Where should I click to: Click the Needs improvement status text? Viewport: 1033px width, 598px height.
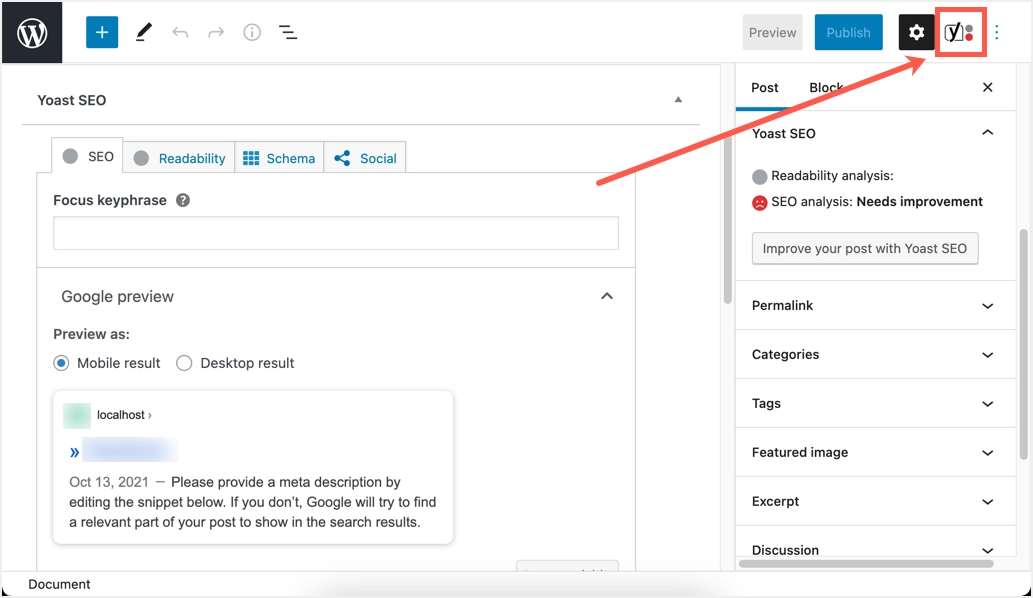click(x=920, y=202)
